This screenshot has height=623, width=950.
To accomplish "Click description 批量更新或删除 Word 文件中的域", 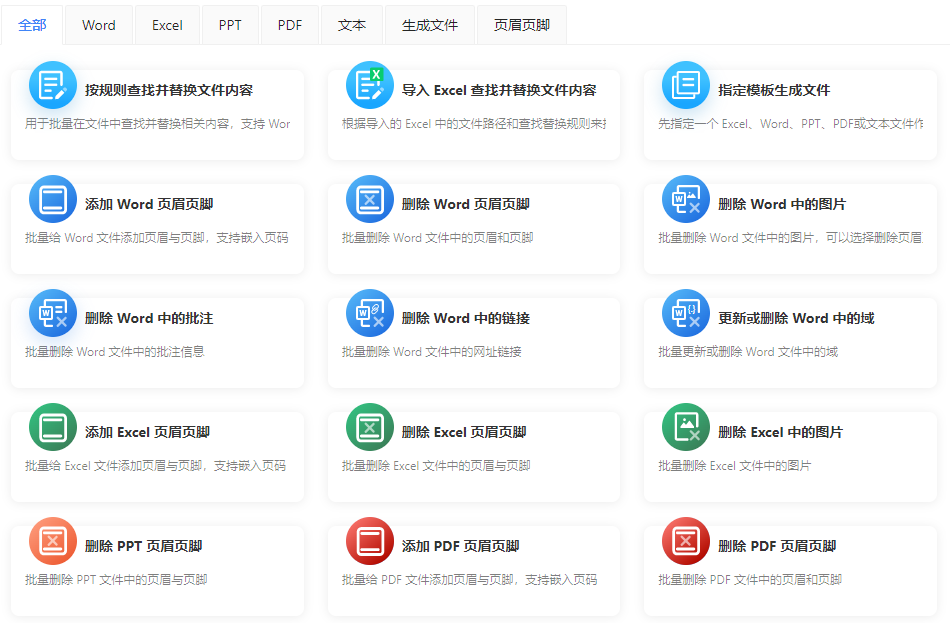I will coord(748,351).
